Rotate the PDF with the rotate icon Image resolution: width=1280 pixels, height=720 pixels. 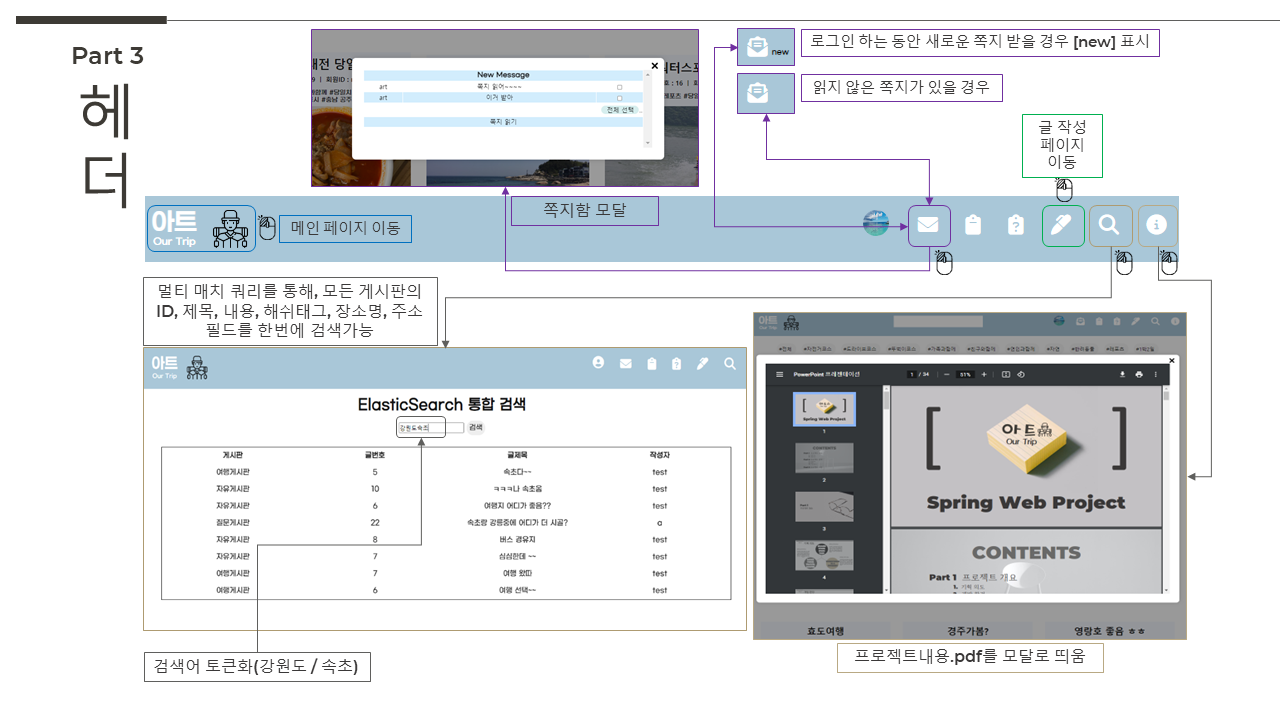click(1021, 374)
